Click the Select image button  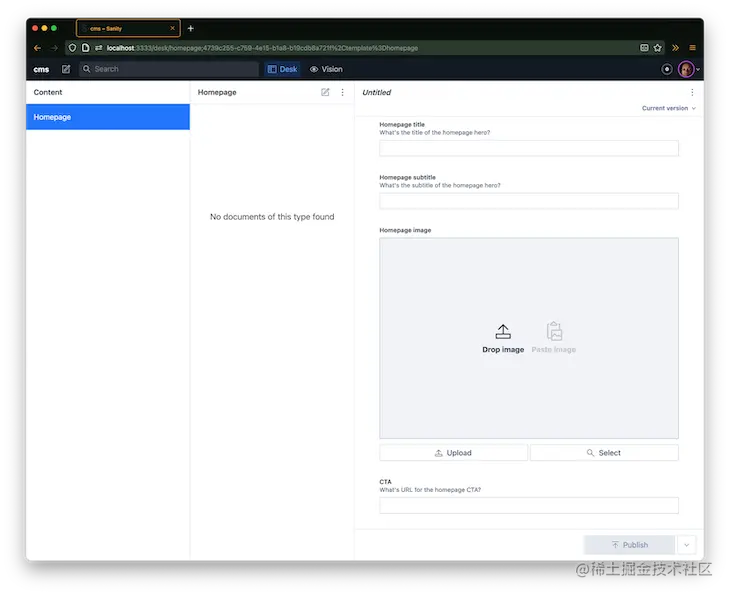point(604,453)
